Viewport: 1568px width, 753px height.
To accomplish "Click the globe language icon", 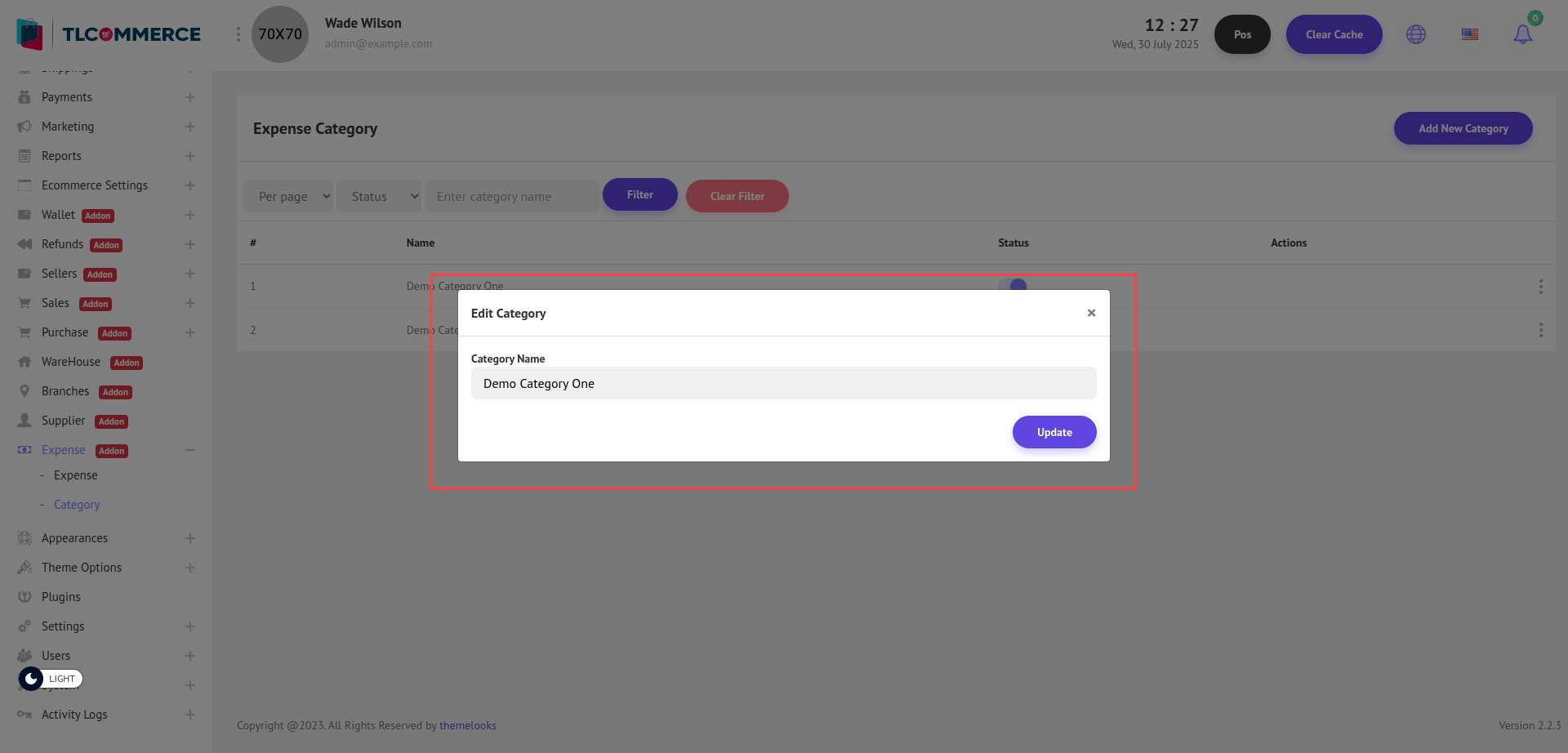I will [1415, 34].
